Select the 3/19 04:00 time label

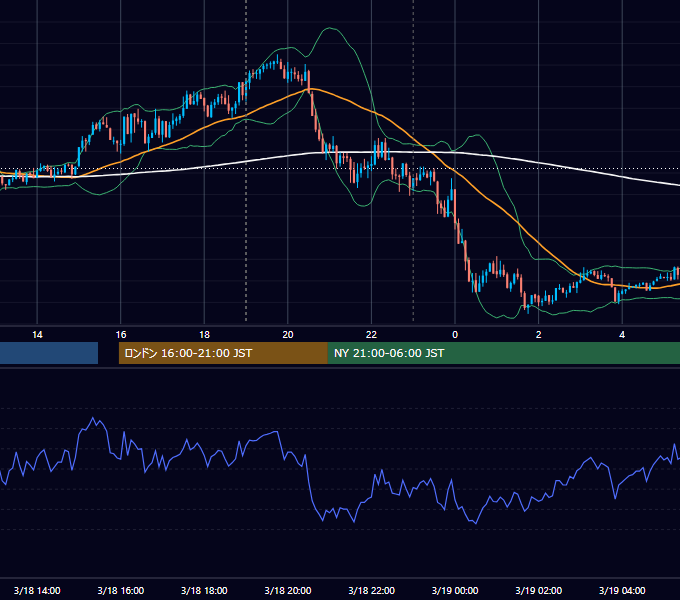[x=622, y=590]
